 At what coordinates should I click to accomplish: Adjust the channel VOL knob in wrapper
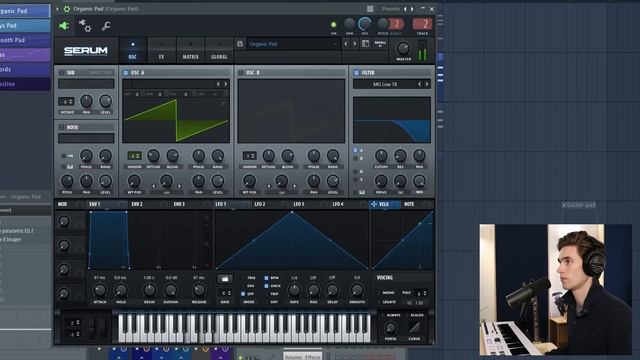click(364, 24)
